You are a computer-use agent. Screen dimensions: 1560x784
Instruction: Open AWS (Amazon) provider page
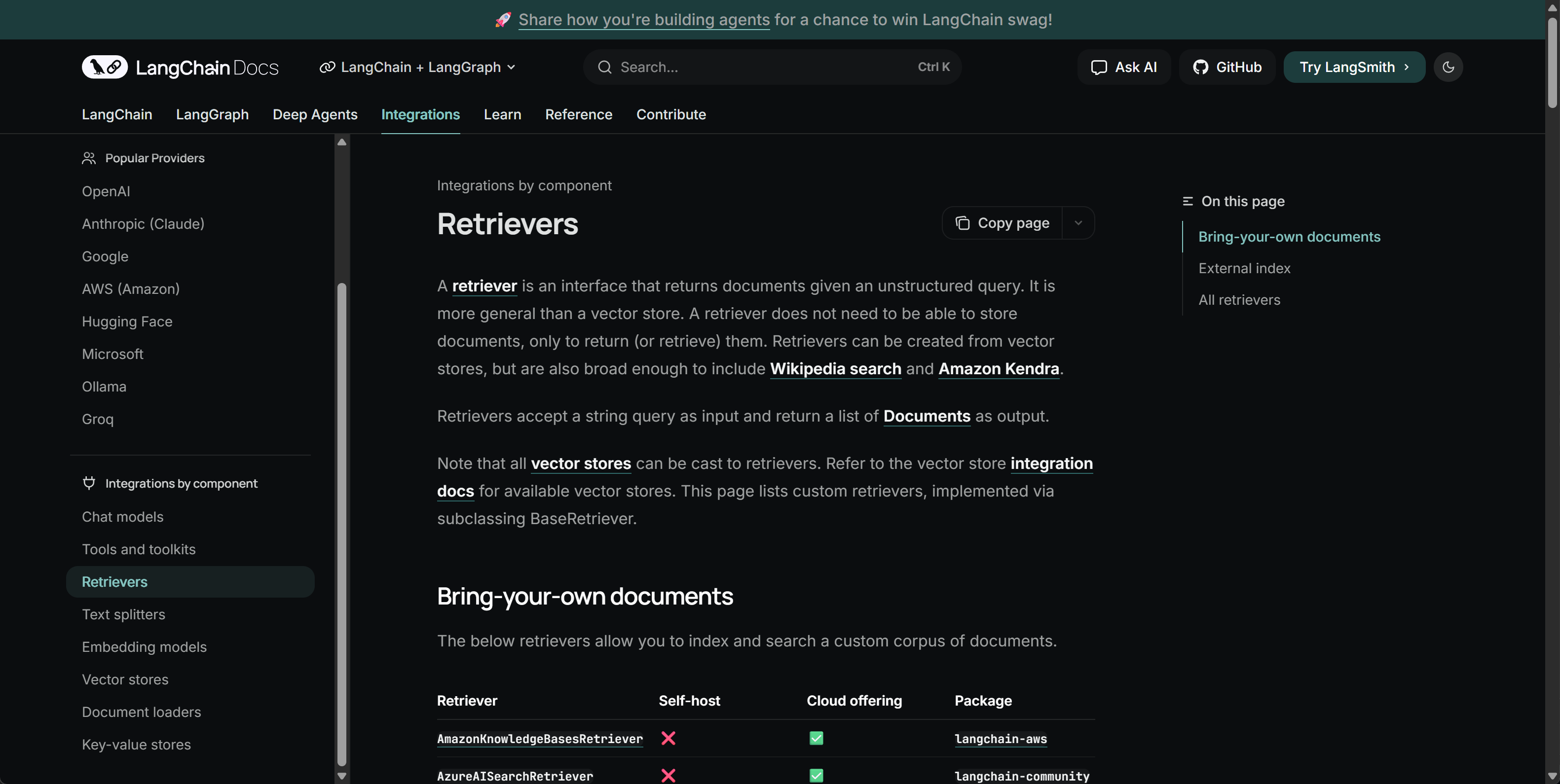coord(131,289)
